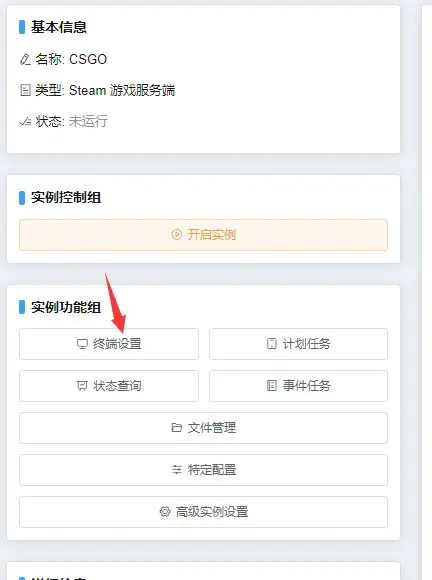Click the pencil icon beside 名称
432x580 pixels.
coord(25,59)
